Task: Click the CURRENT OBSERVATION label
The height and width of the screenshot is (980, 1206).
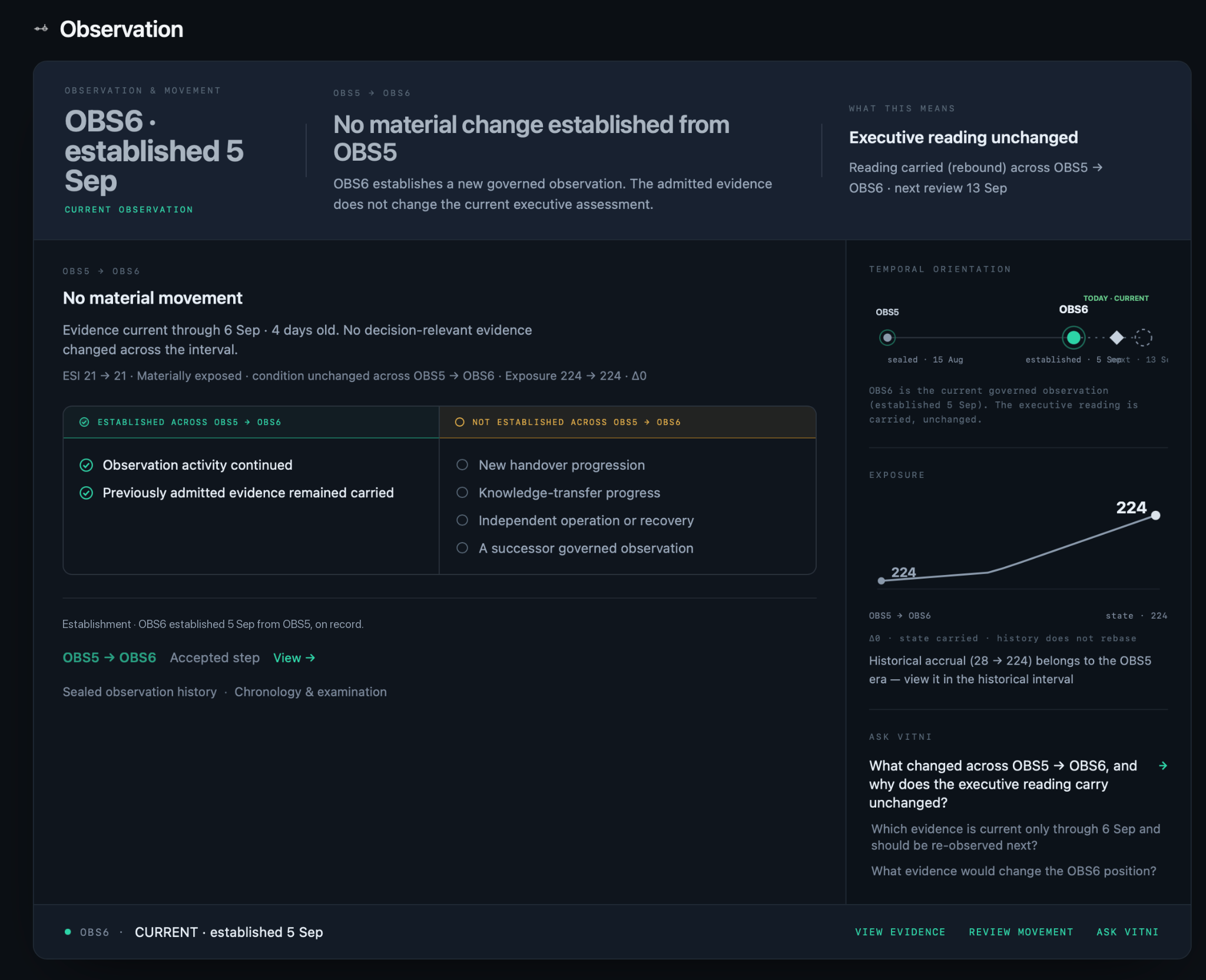Action: [x=129, y=210]
